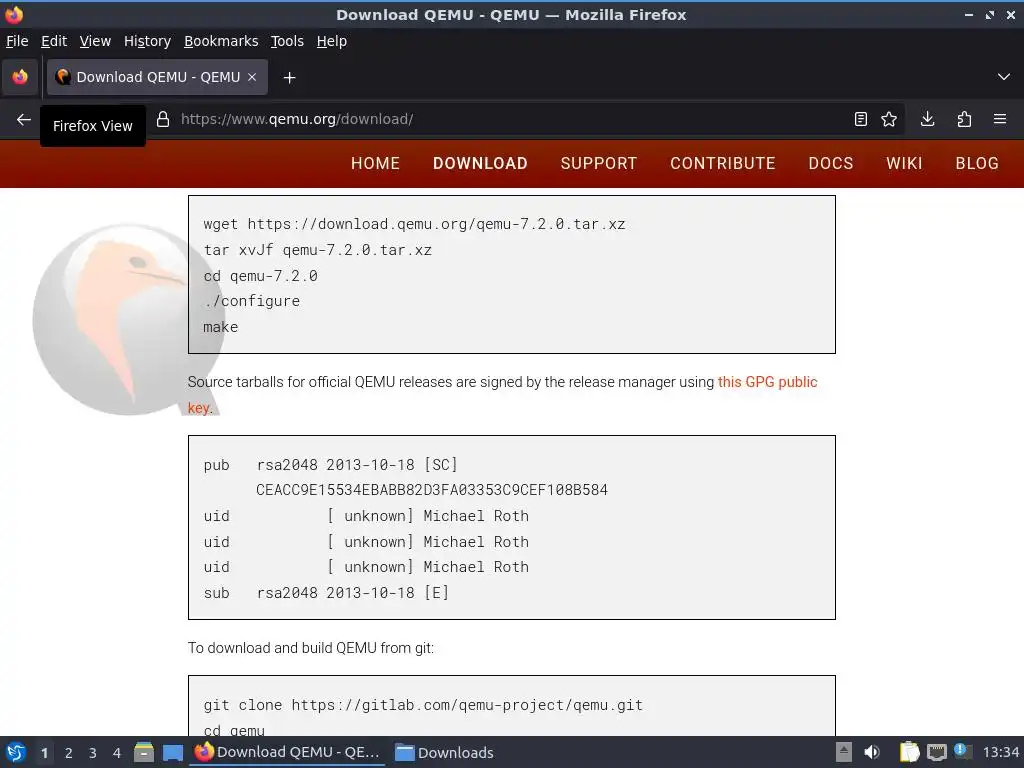Image resolution: width=1024 pixels, height=768 pixels.
Task: Switch to workspace 3 in taskbar
Action: [x=93, y=753]
